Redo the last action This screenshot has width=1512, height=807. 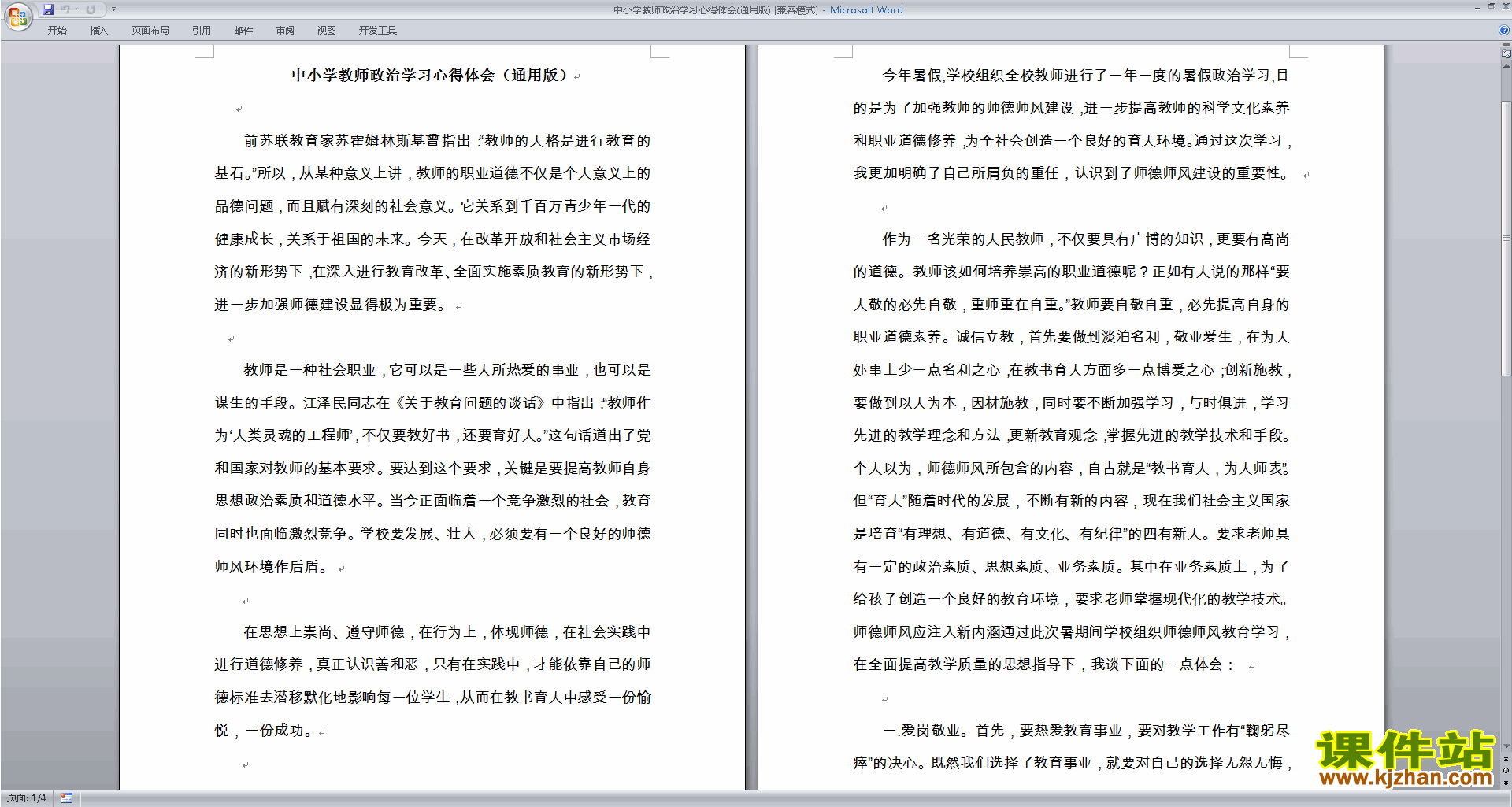point(91,9)
